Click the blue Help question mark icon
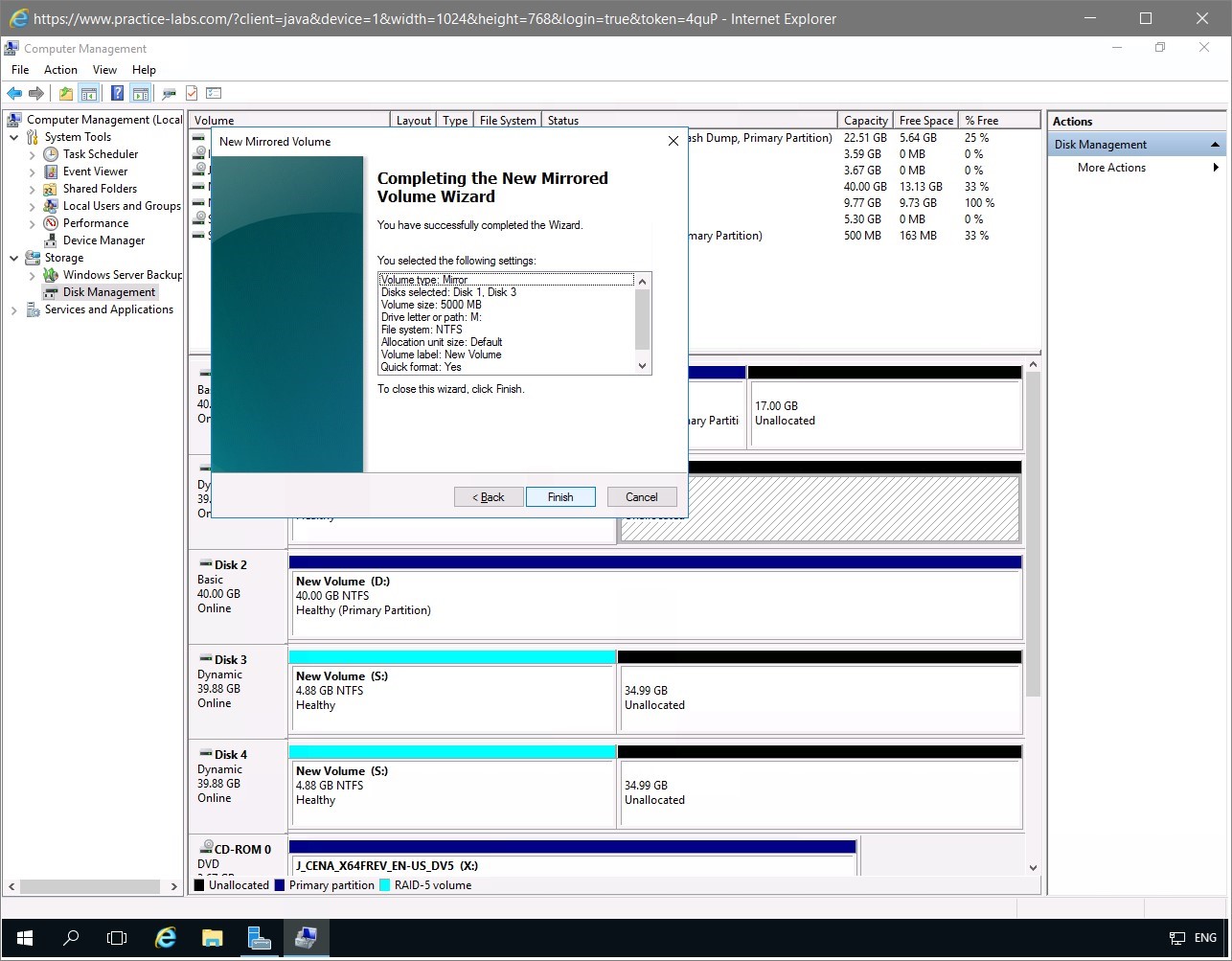This screenshot has height=961, width=1232. [x=117, y=94]
